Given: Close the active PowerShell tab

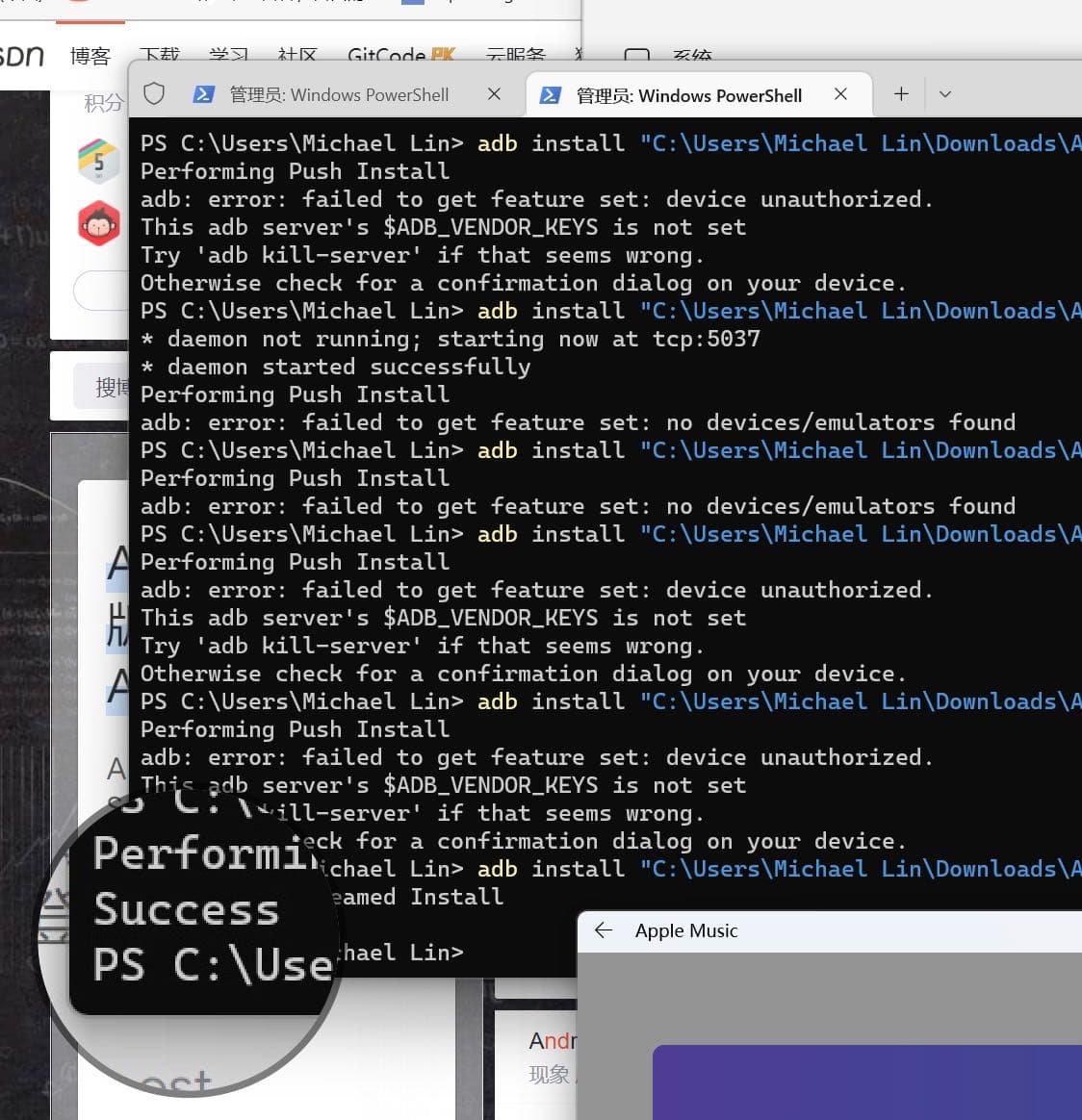Looking at the screenshot, I should click(x=841, y=94).
